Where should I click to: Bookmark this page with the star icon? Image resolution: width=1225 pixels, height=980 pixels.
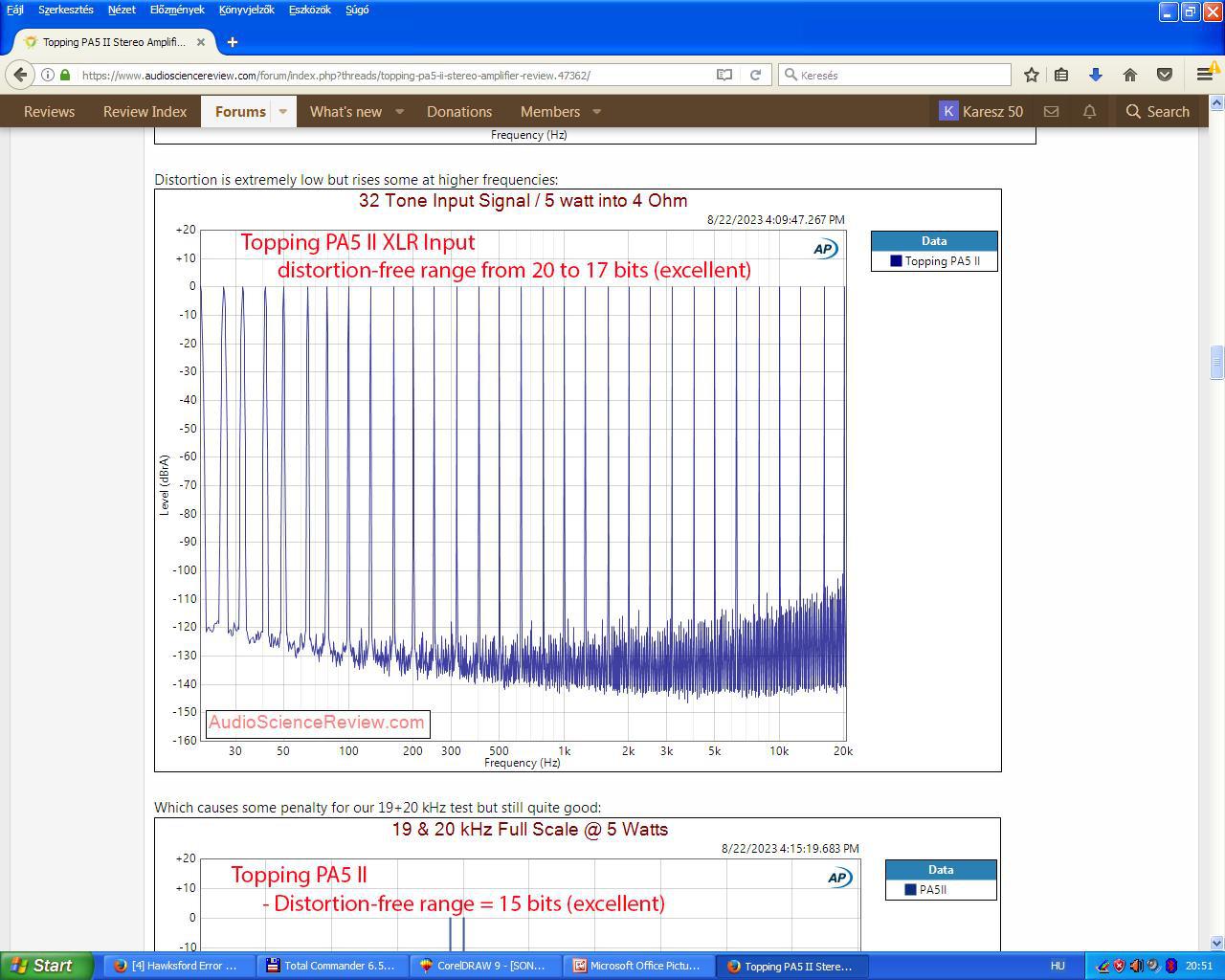click(x=1031, y=75)
